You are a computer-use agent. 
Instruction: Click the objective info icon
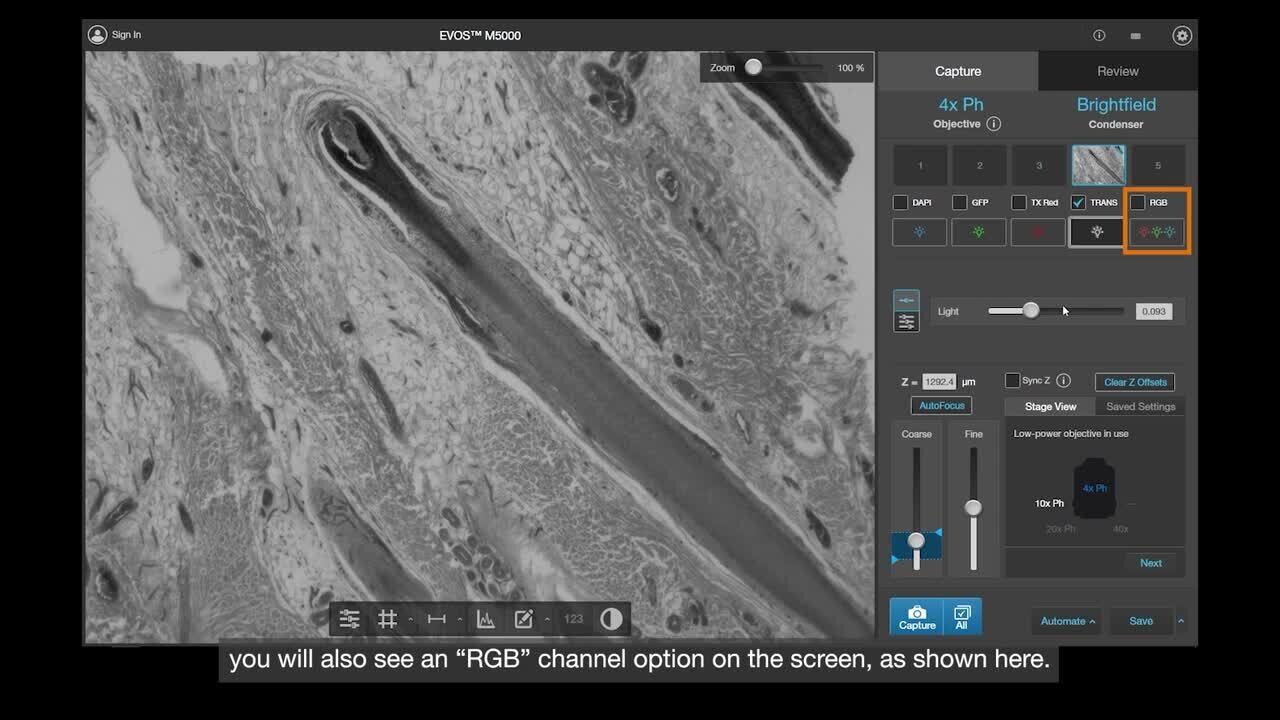(994, 124)
